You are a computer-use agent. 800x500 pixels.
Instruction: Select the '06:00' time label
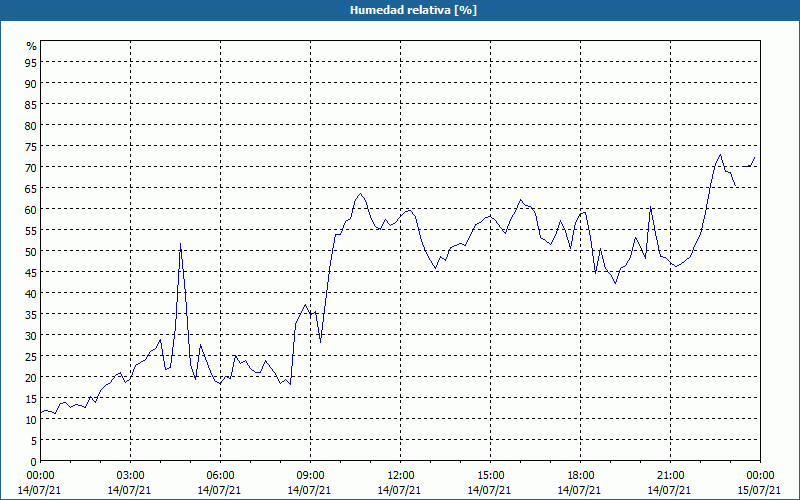(x=220, y=476)
